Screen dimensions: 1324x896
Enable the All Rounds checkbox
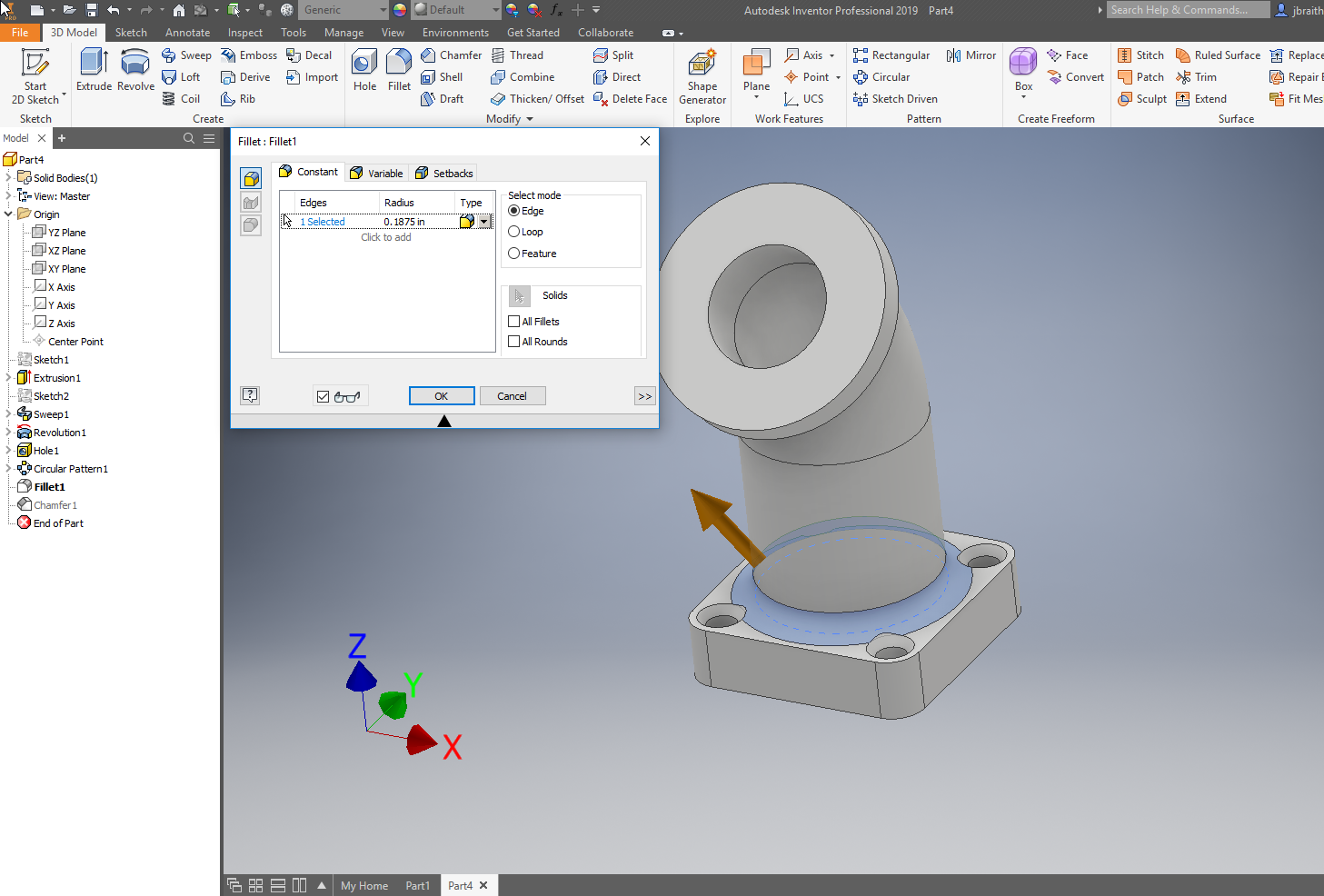coord(514,342)
